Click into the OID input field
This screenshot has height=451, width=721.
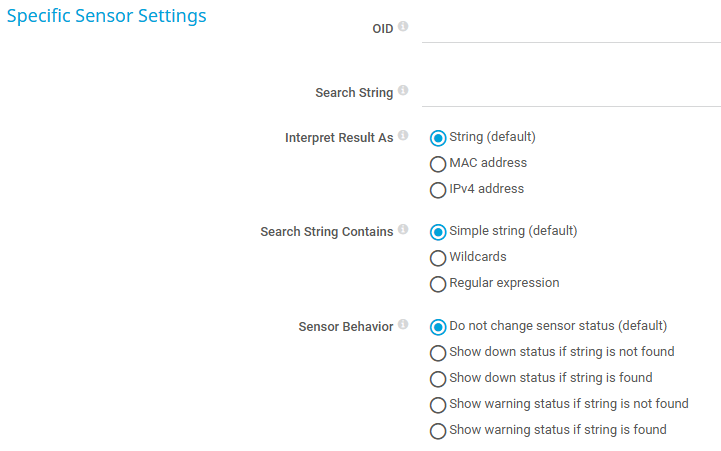point(571,29)
